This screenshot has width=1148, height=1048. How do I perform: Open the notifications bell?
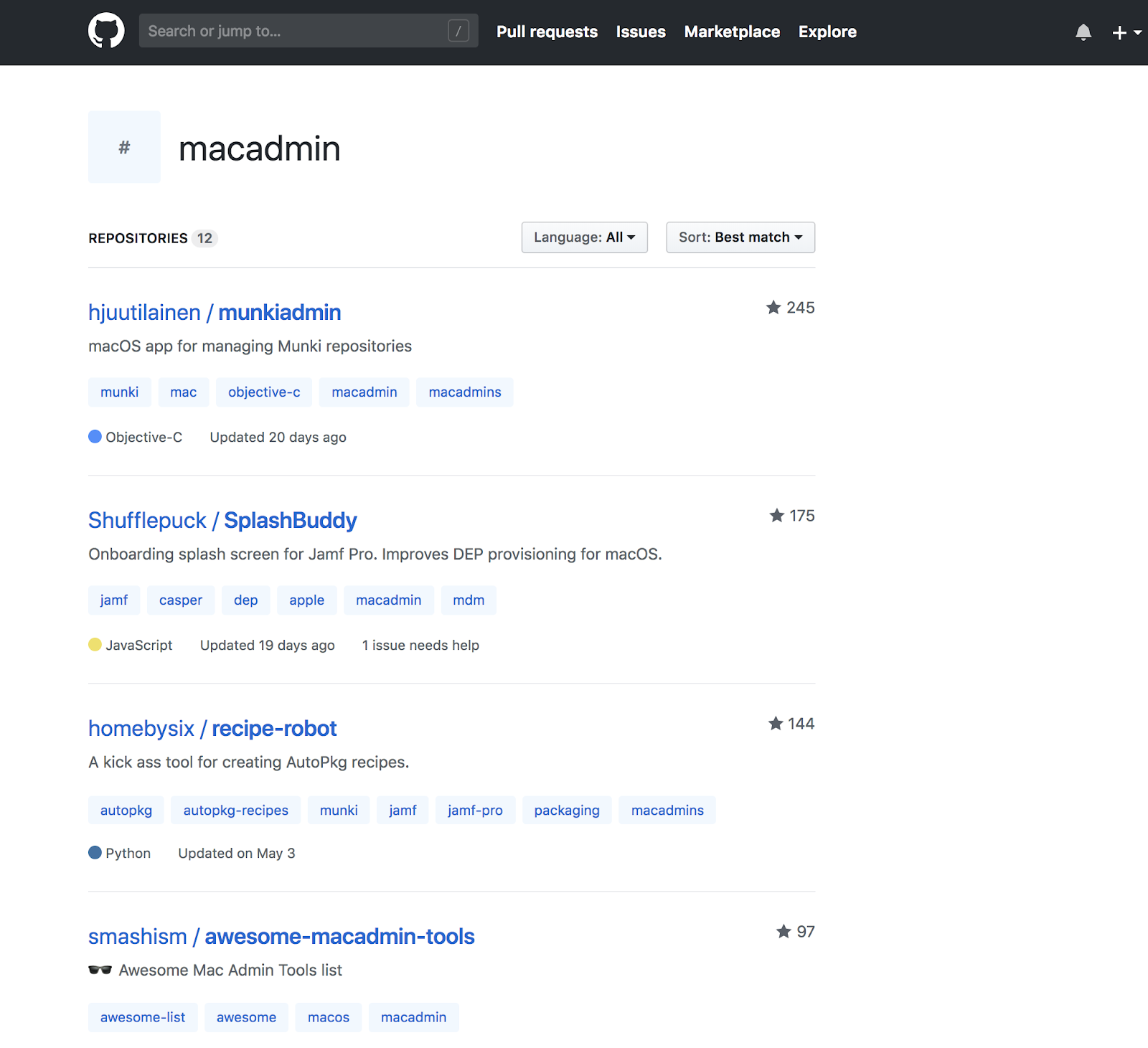(x=1083, y=32)
